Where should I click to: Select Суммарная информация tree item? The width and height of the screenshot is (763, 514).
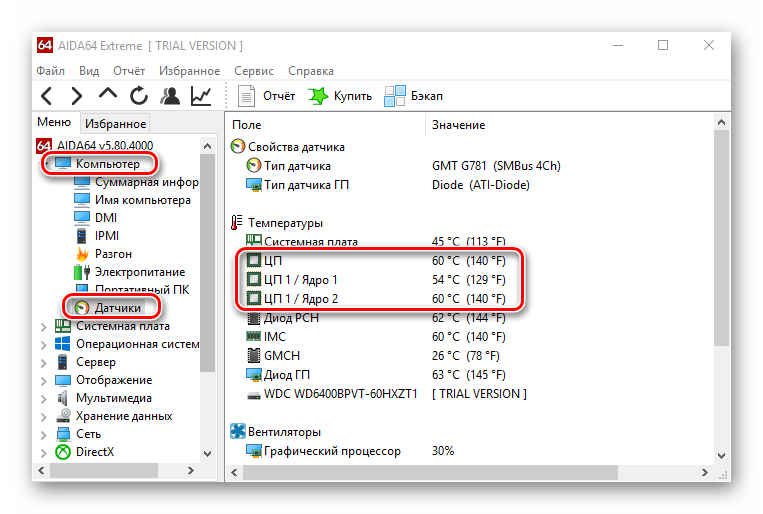[136, 182]
